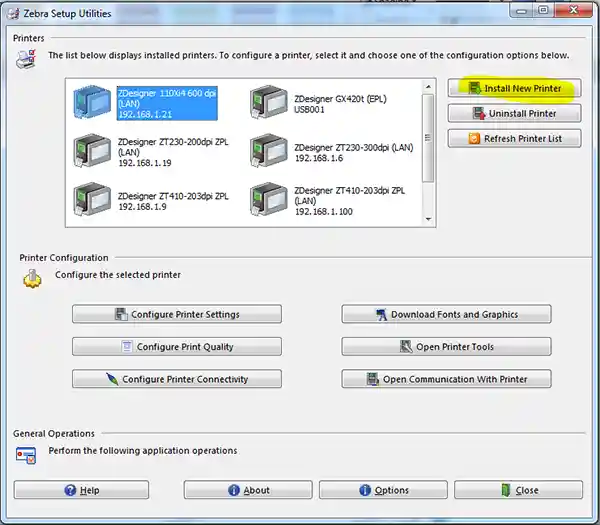Open the Help button
This screenshot has height=525, width=600.
81,490
